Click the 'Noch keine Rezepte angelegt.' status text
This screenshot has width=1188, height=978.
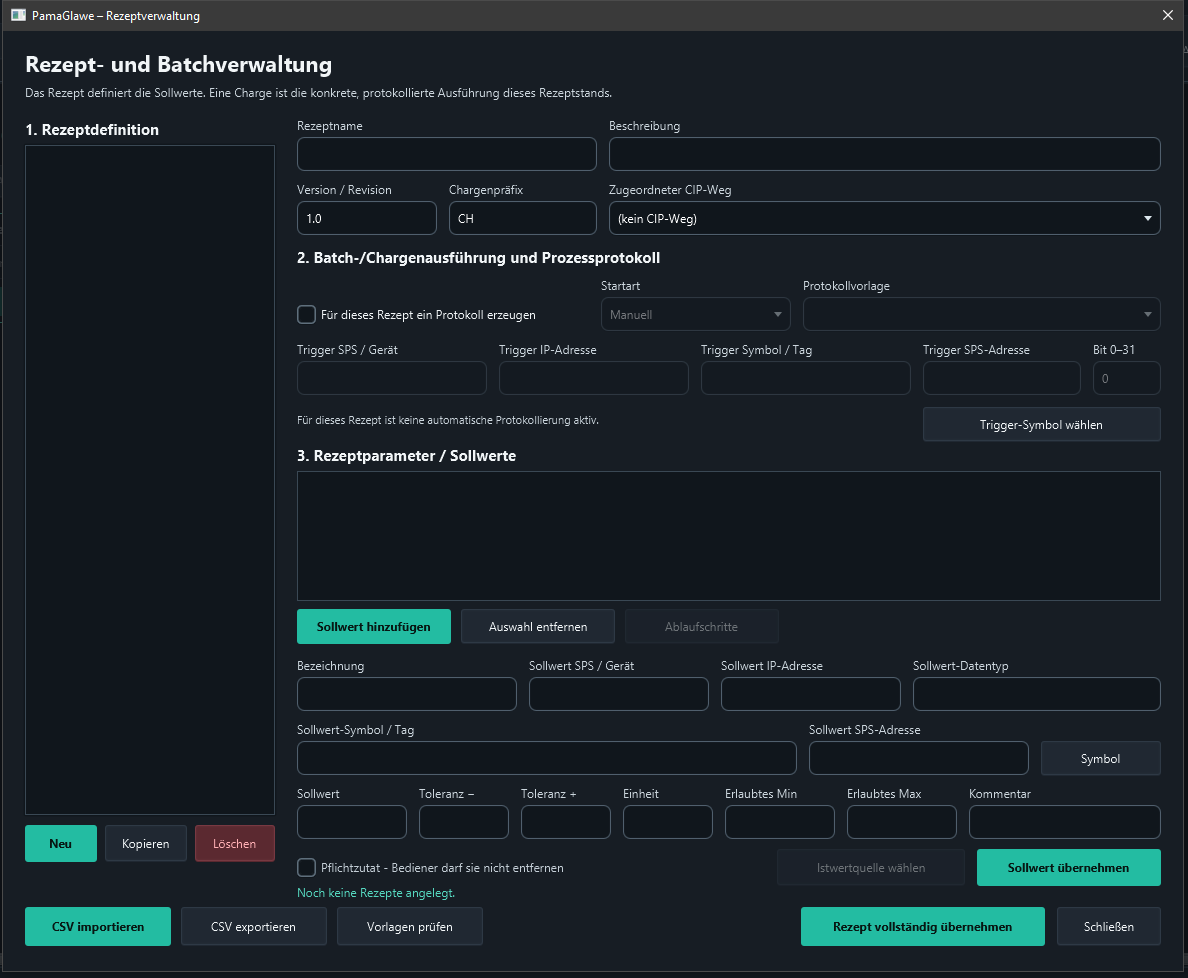coord(376,892)
